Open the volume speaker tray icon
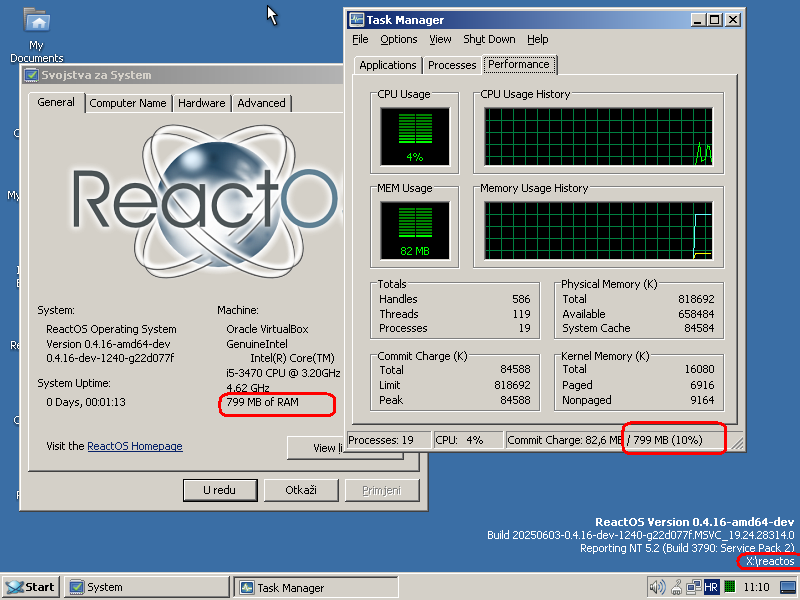The height and width of the screenshot is (600, 800). [657, 587]
